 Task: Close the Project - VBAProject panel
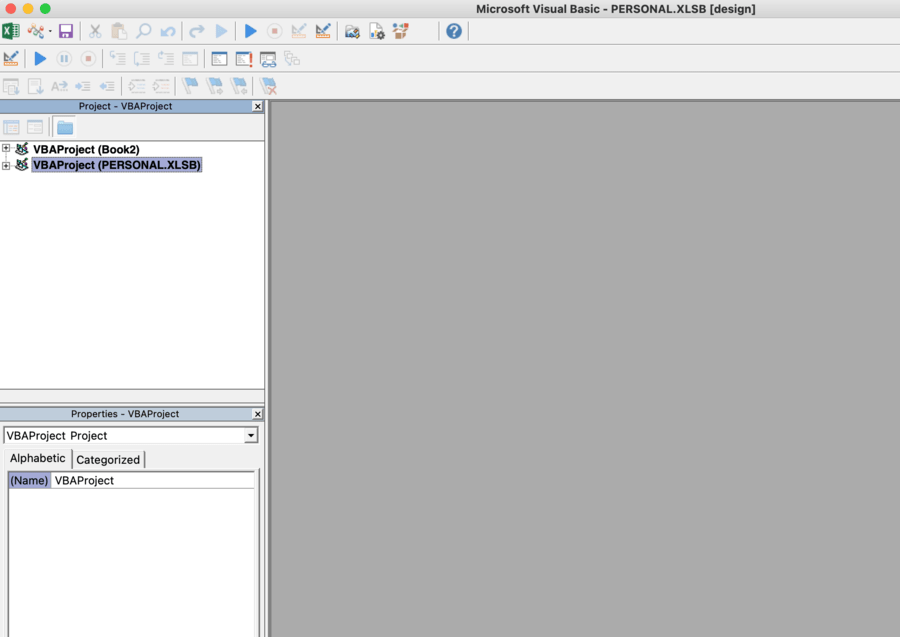258,106
